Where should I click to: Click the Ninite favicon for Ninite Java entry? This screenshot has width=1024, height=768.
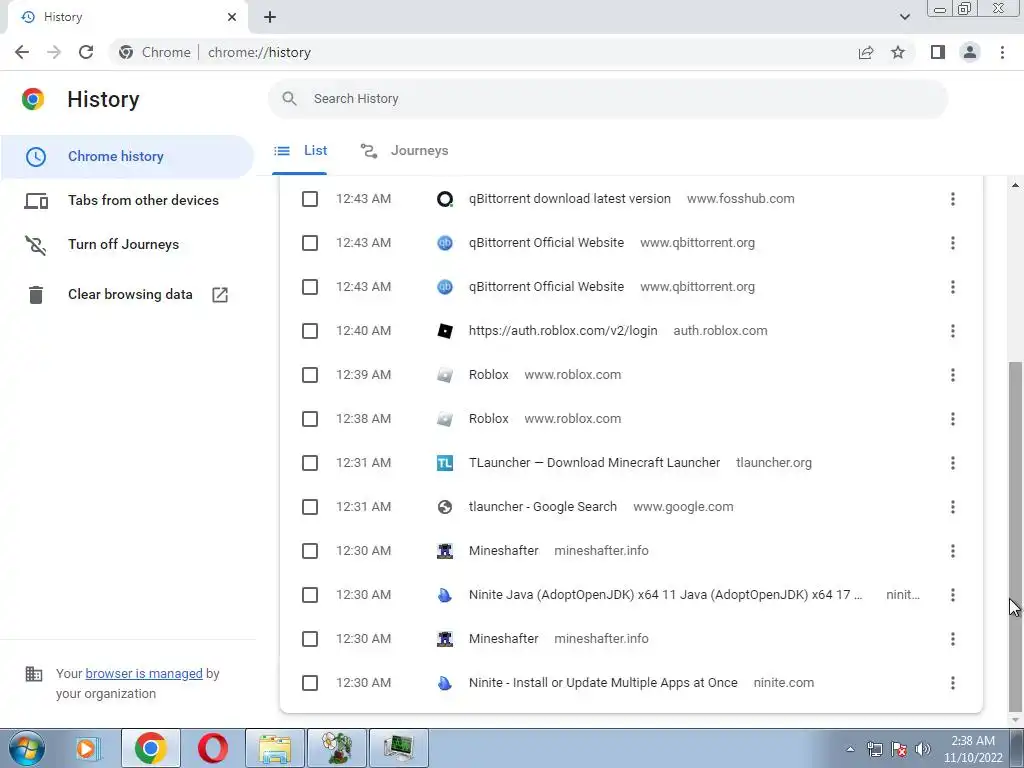(445, 595)
